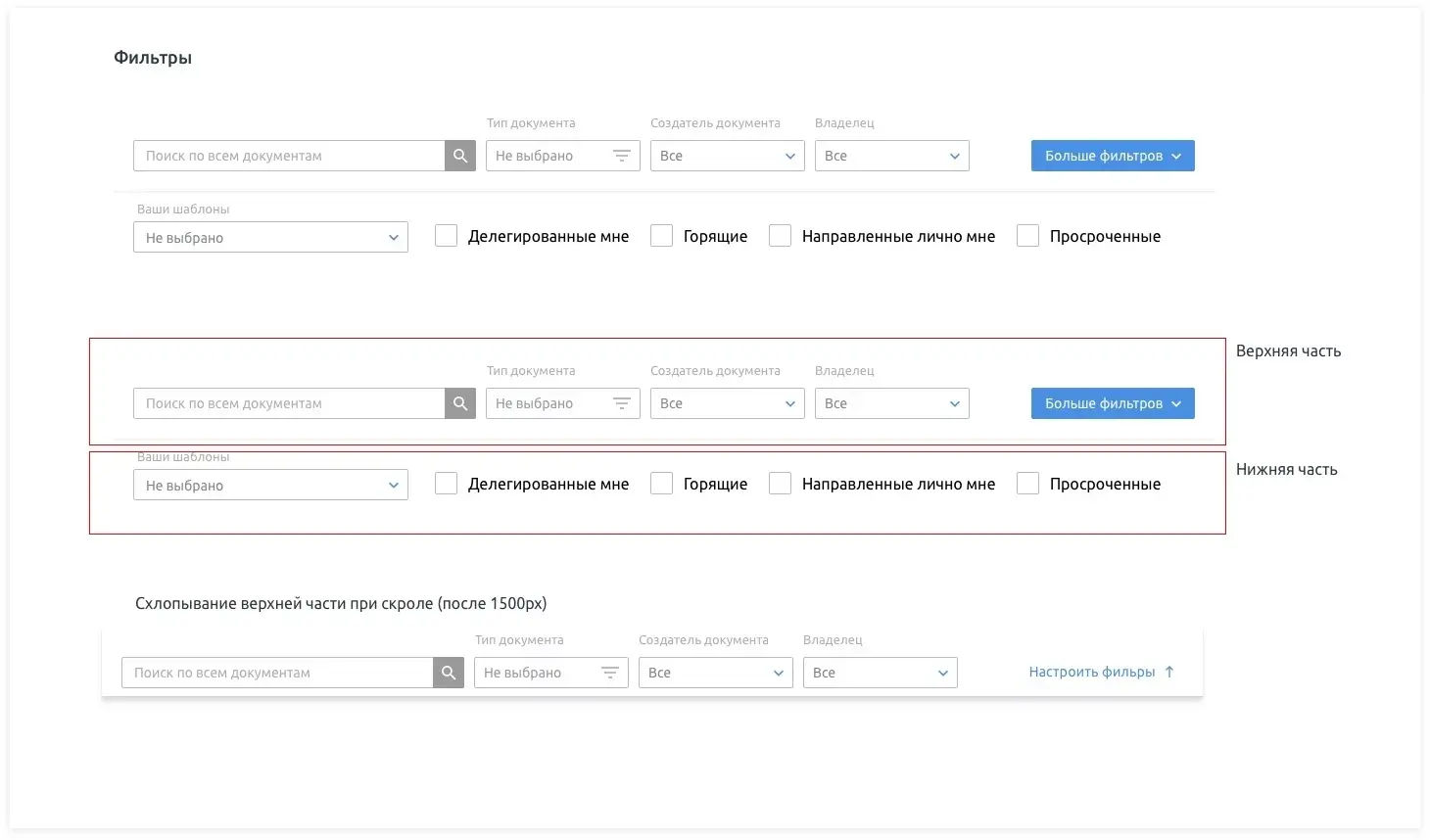
Task: Check Горящие in the Фильтры section
Action: coord(662,236)
